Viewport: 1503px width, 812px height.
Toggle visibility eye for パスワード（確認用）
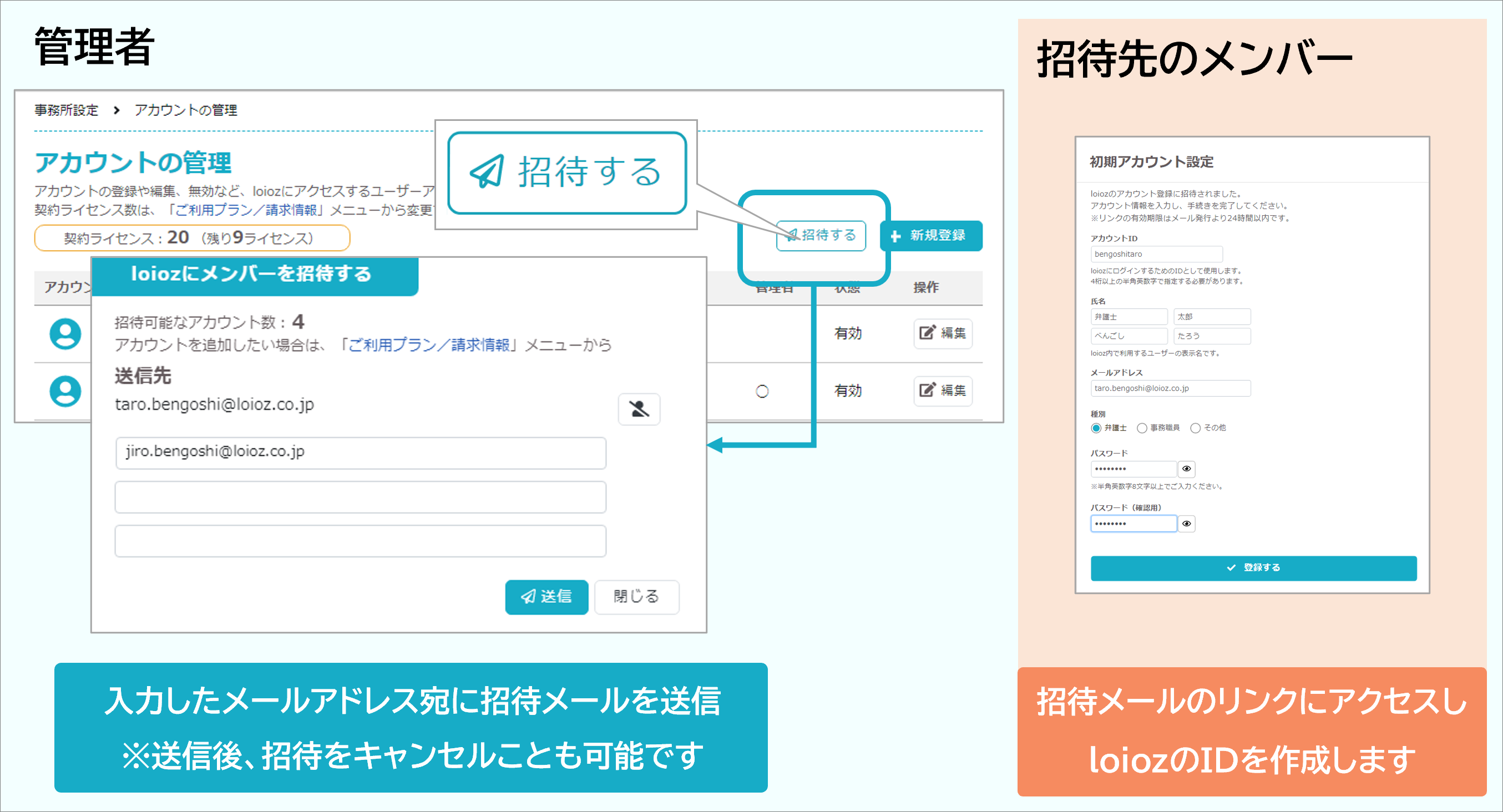pos(1186,524)
